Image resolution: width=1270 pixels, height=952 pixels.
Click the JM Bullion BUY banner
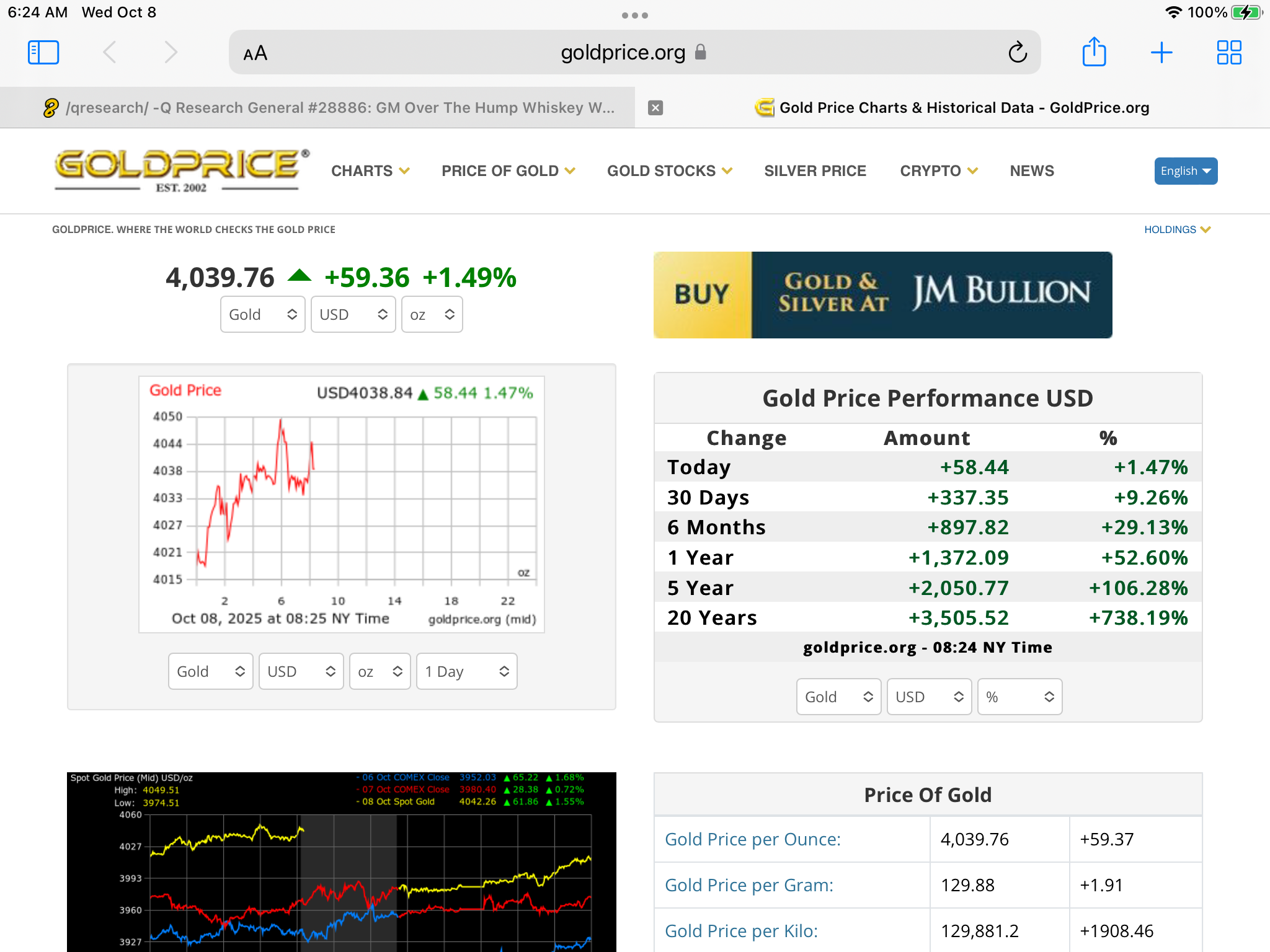pyautogui.click(x=882, y=295)
